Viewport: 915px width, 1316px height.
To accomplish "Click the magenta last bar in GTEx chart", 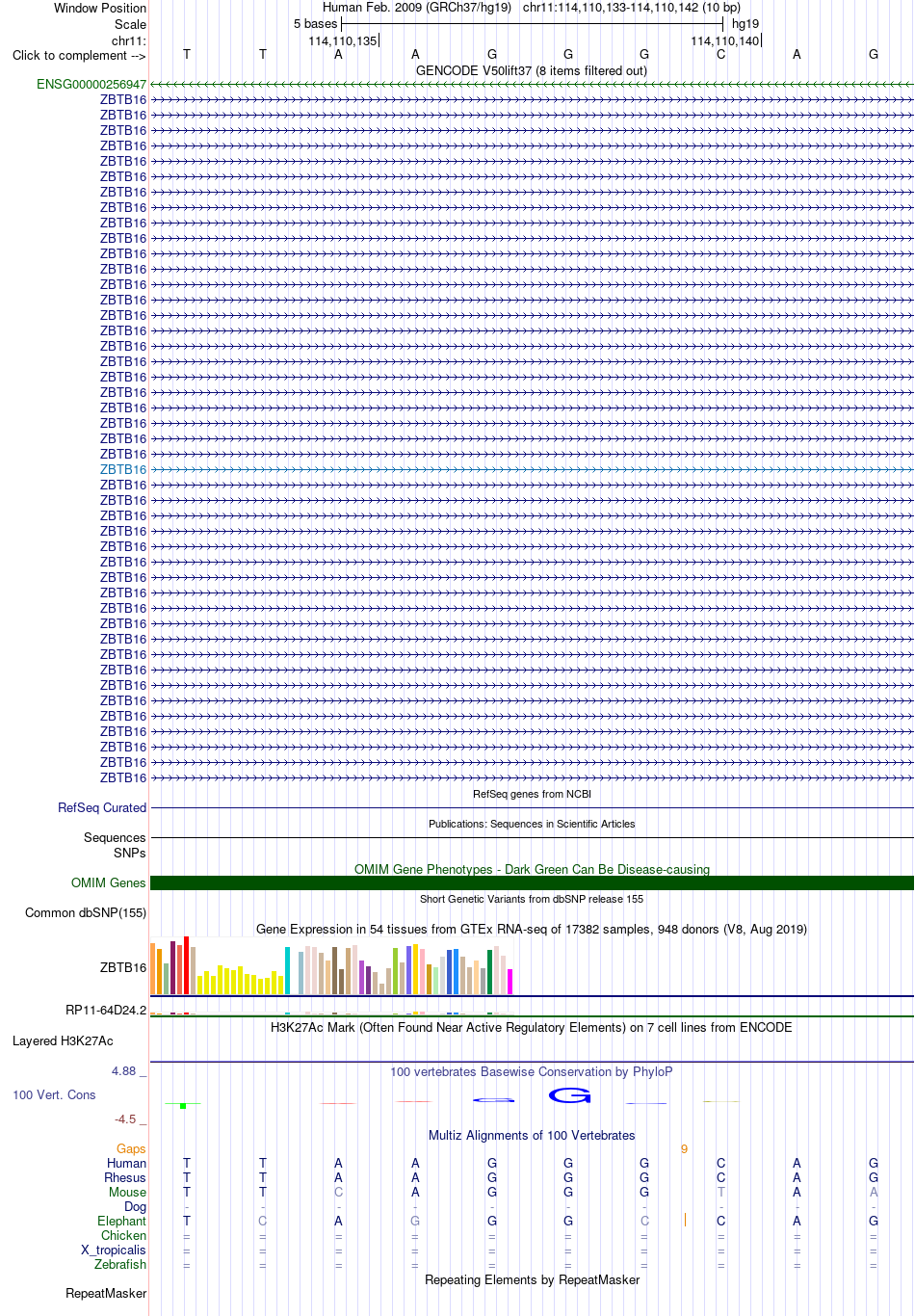I will pyautogui.click(x=510, y=982).
